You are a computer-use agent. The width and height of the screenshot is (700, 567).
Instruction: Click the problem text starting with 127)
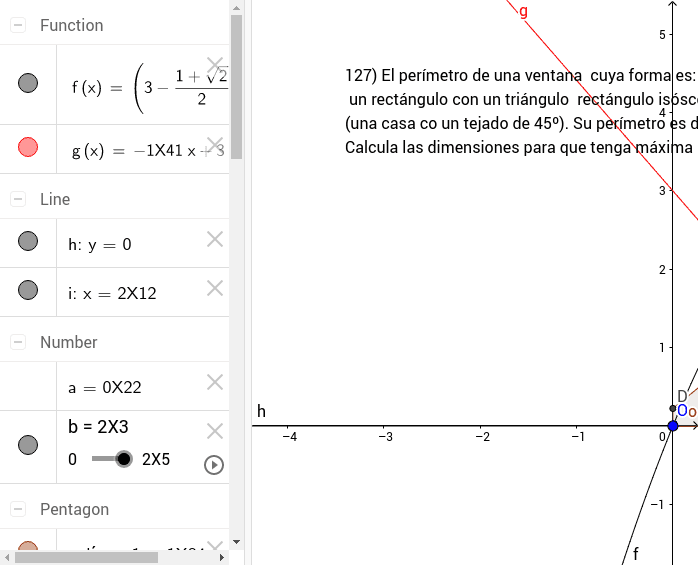click(521, 111)
